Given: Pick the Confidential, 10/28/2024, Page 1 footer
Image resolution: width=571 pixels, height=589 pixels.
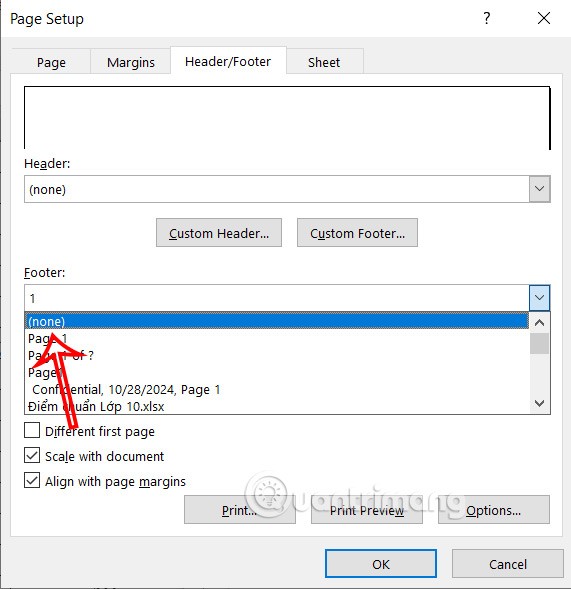Looking at the screenshot, I should coord(277,389).
